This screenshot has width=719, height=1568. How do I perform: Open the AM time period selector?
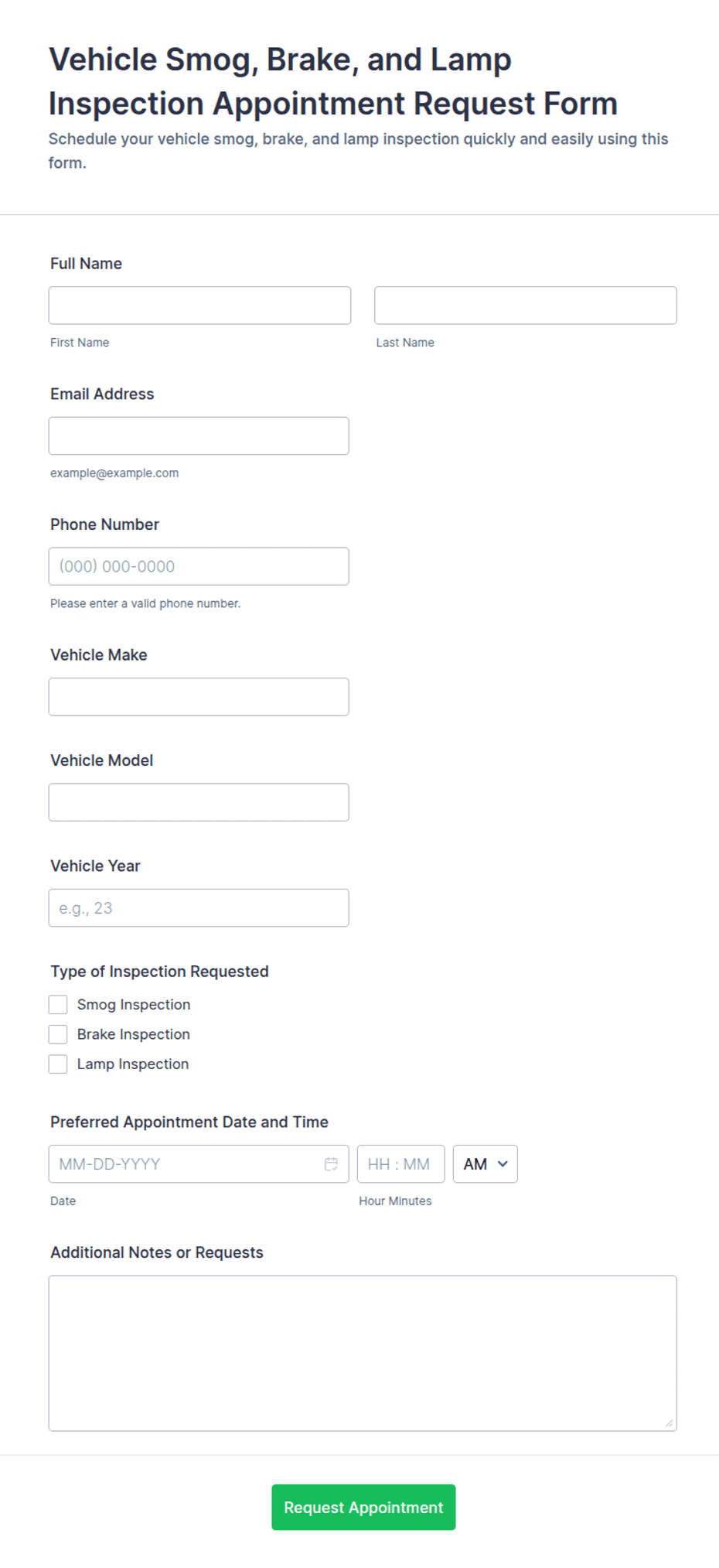(x=486, y=1163)
